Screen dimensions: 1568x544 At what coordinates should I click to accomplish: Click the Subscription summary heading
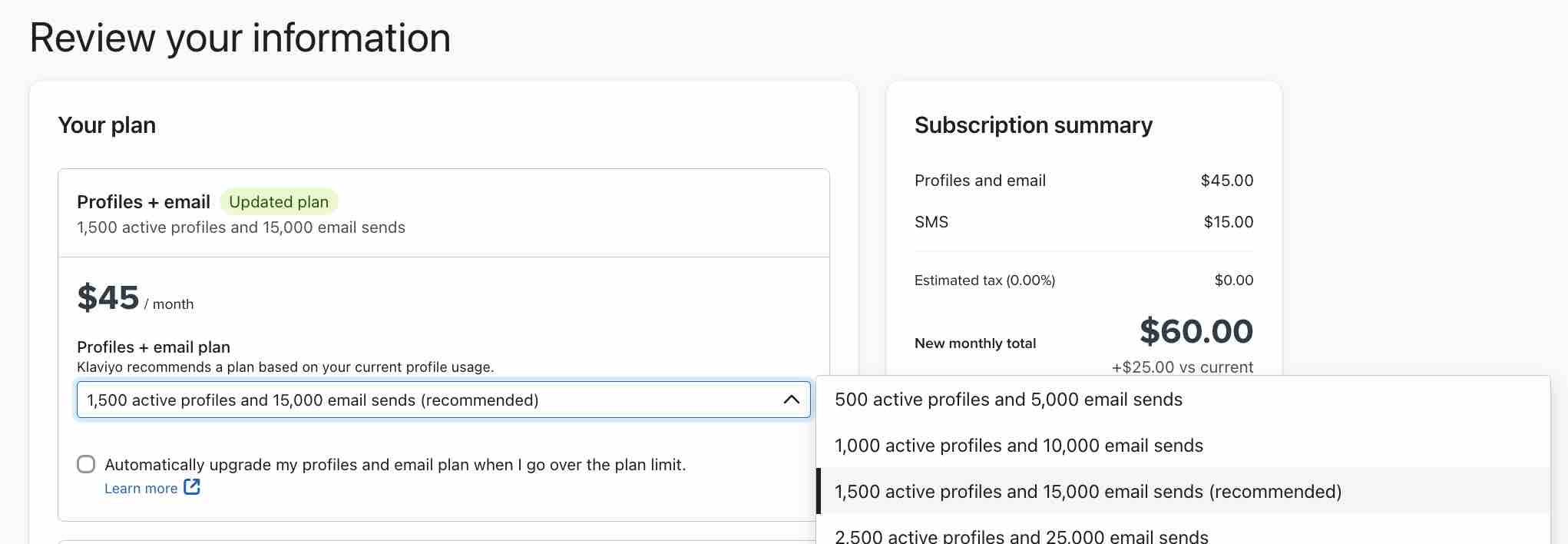point(1033,125)
